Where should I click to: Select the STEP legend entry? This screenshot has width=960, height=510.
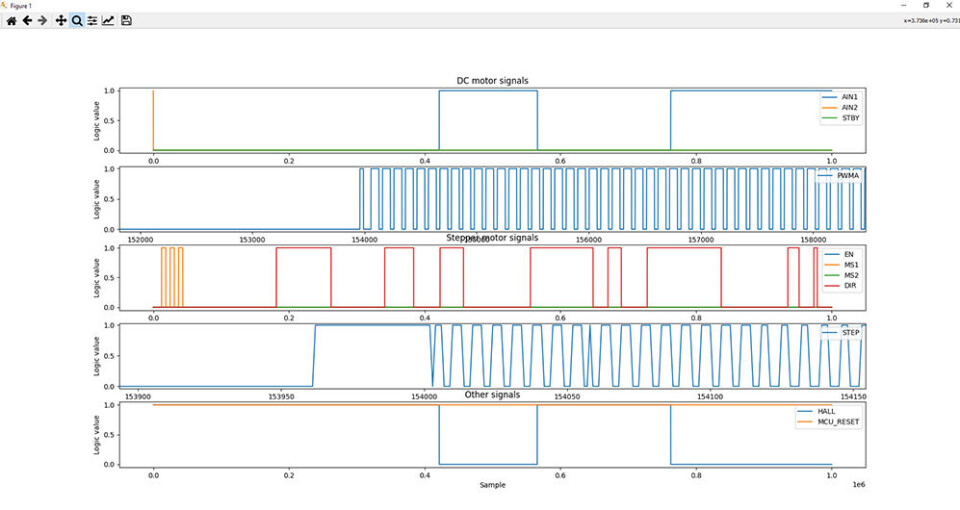pyautogui.click(x=850, y=332)
